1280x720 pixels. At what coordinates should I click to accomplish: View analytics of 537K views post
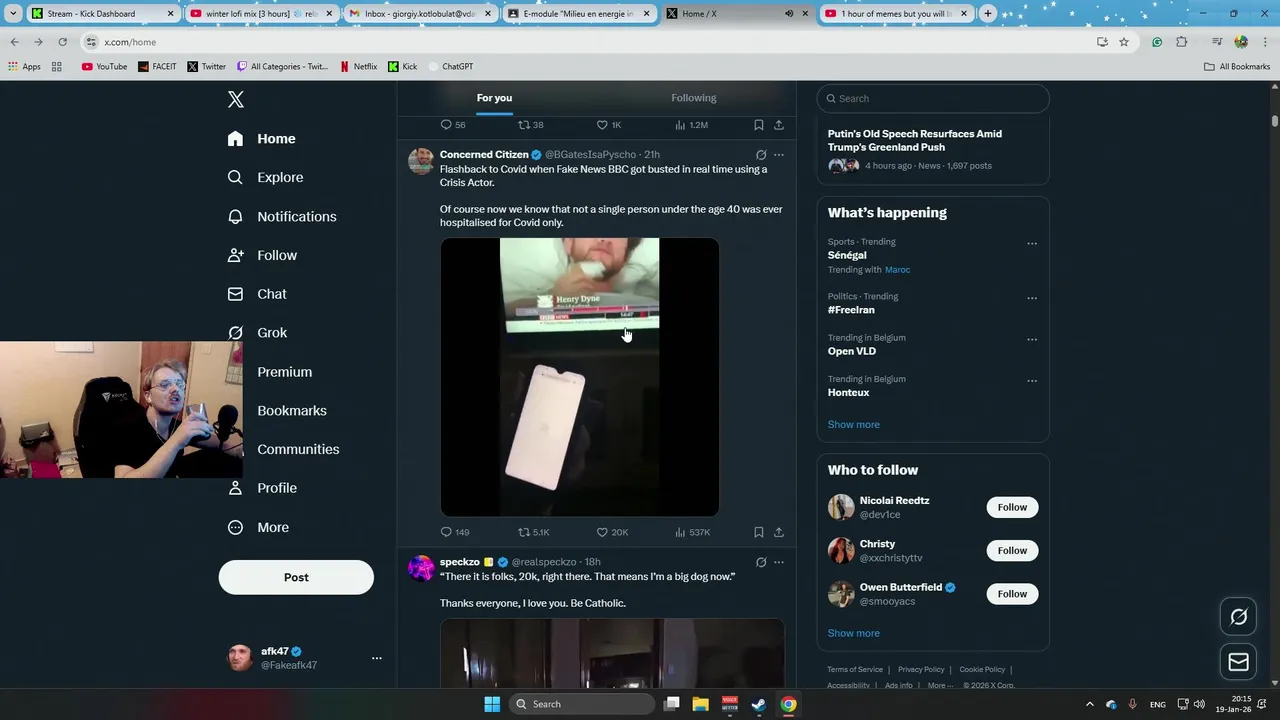tap(692, 532)
